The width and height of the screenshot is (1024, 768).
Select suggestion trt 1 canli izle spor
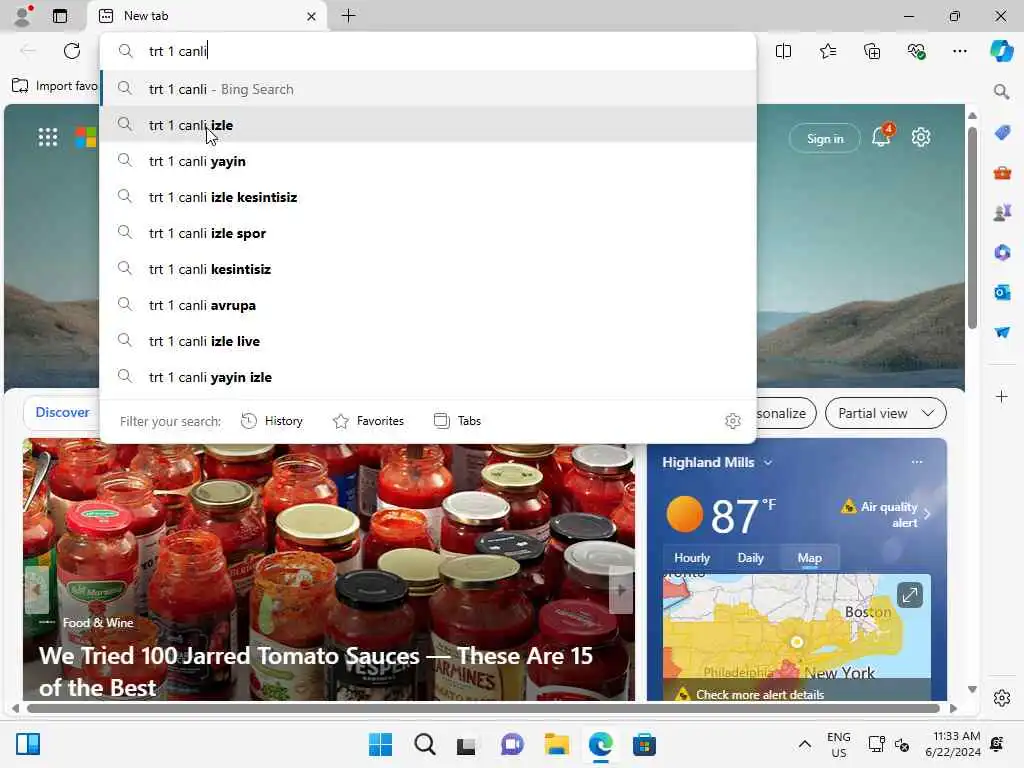tap(428, 232)
